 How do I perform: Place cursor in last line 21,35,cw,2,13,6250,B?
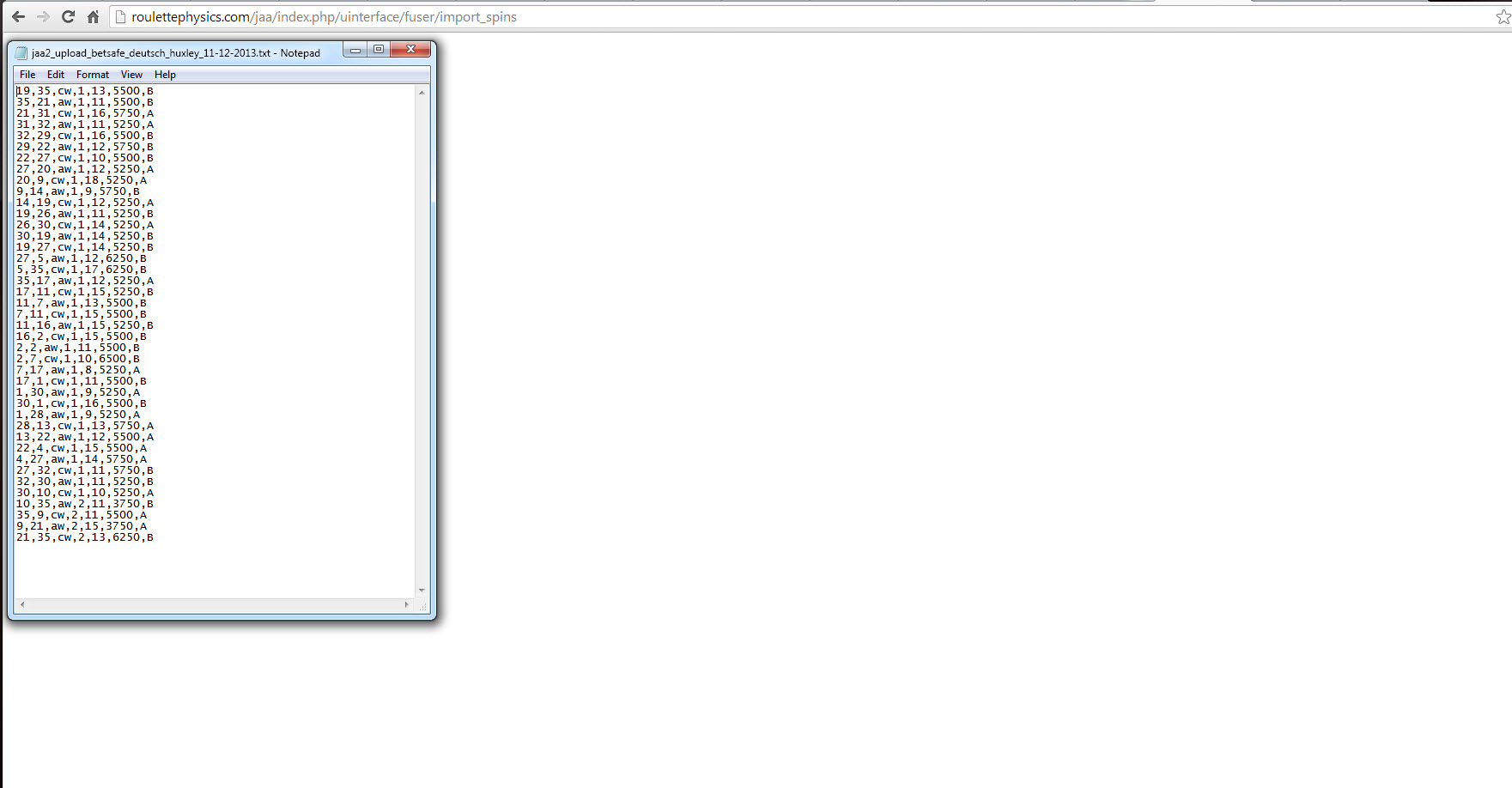85,537
